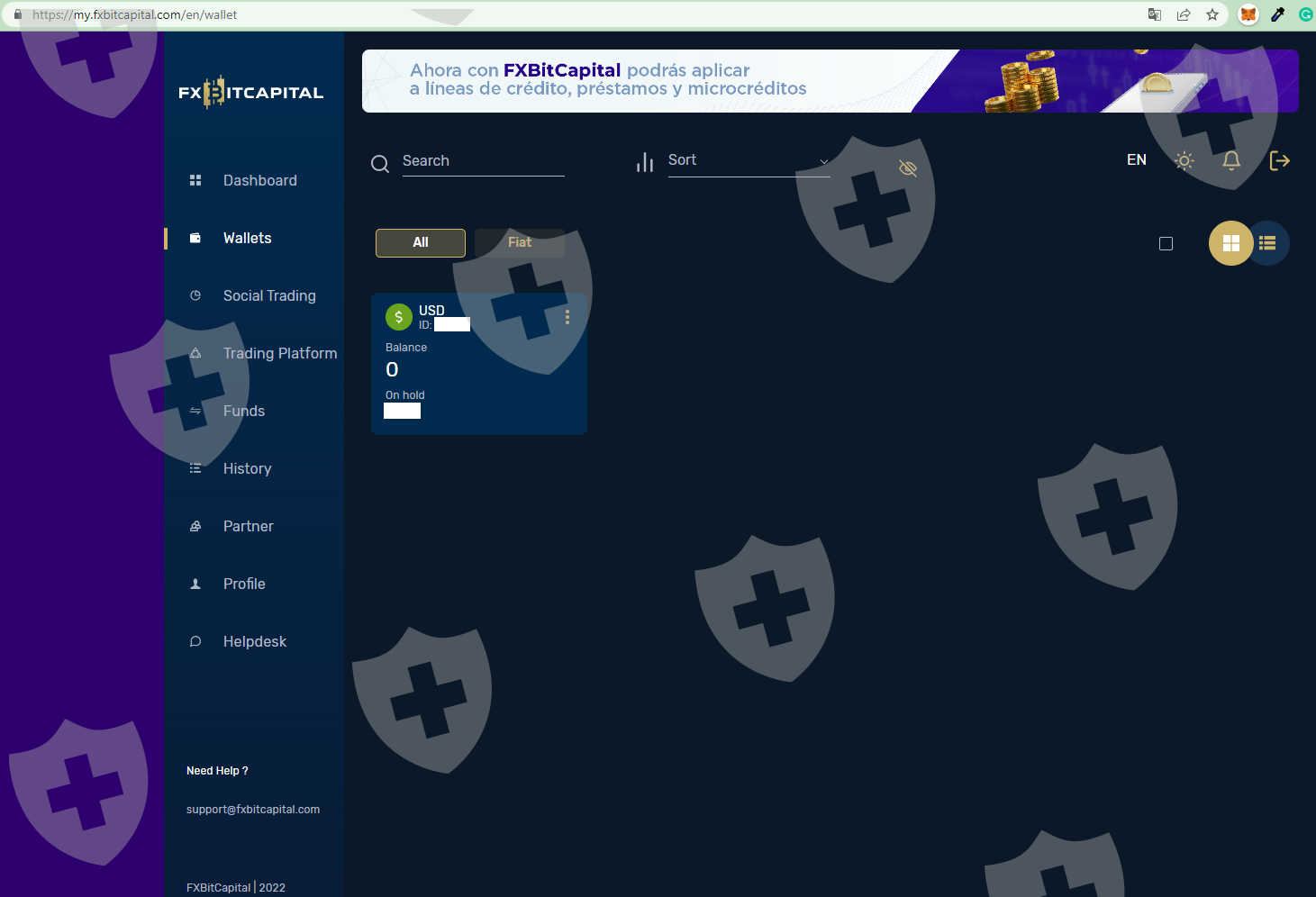The height and width of the screenshot is (897, 1316).
Task: Click the site padlock icon
Action: 17,14
